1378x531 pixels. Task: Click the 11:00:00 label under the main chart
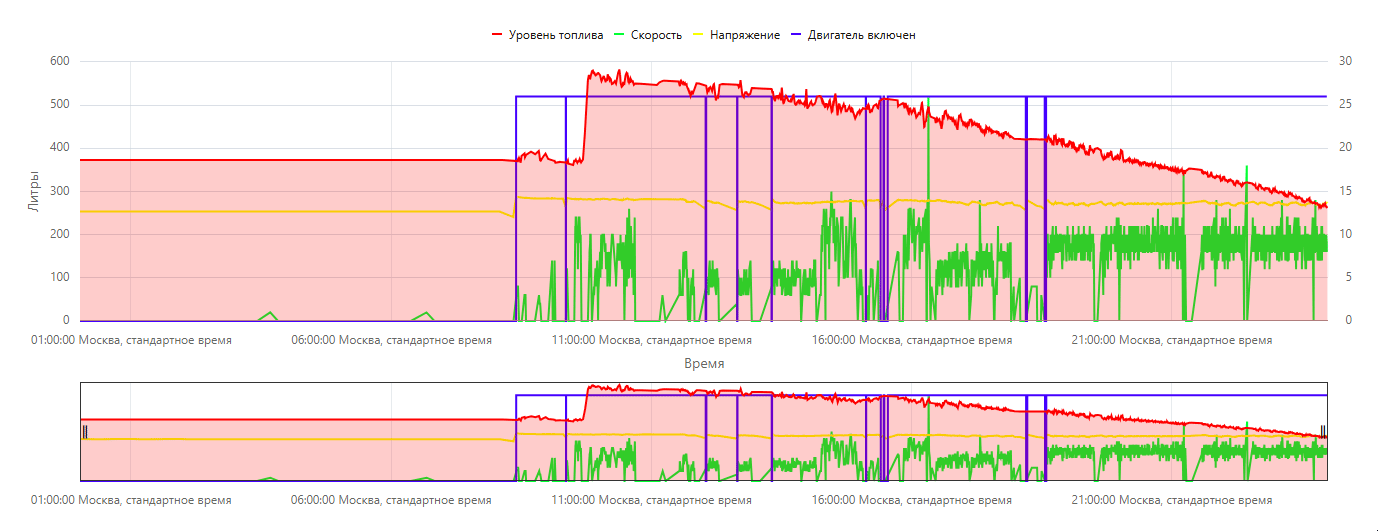[x=652, y=340]
